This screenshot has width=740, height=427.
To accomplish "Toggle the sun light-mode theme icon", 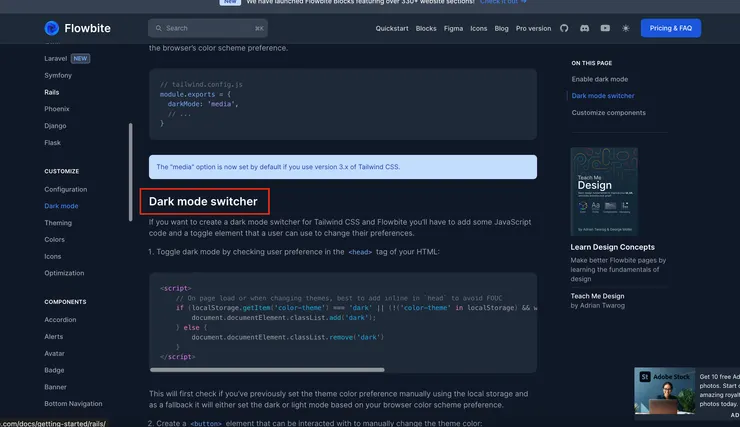I will click(x=626, y=28).
